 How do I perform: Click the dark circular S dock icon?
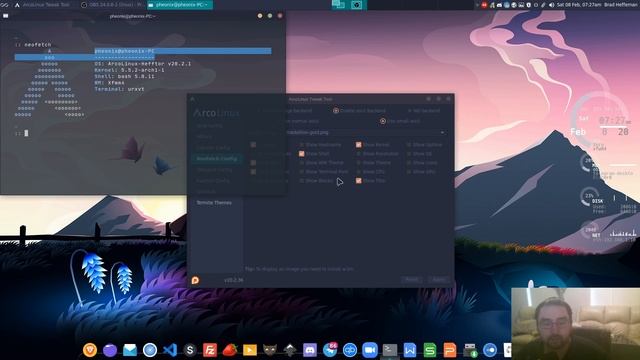click(190, 350)
